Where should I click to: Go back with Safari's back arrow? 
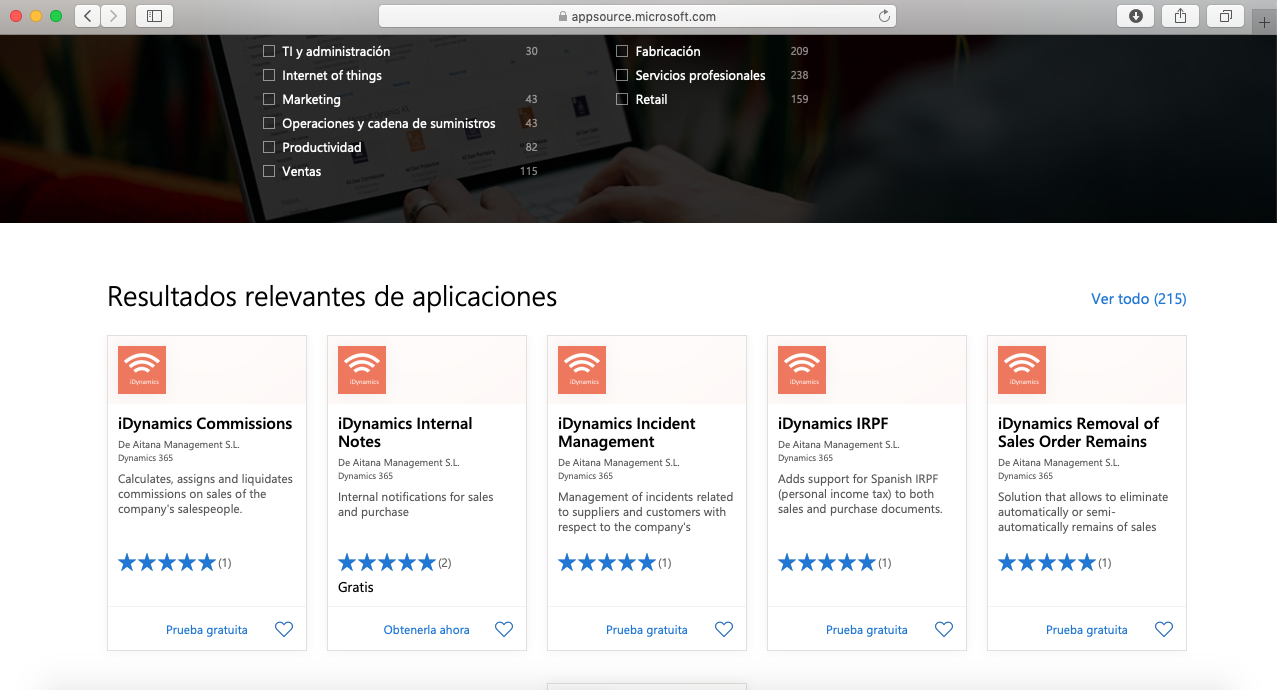[x=88, y=16]
